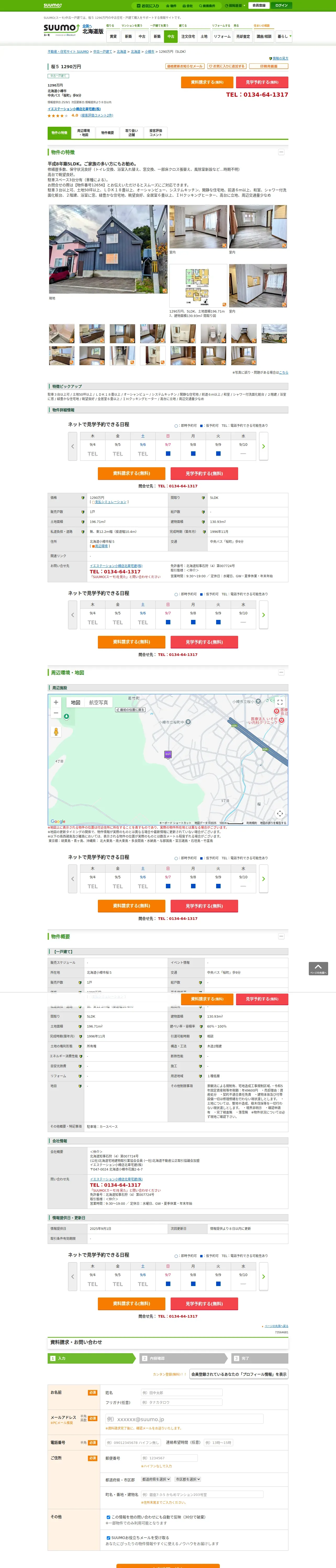Open 物件 history in green header
Viewport: 336px width, 1568px height.
click(x=171, y=5)
